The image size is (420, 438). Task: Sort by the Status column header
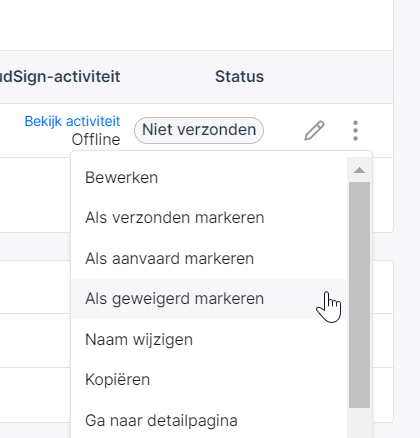point(239,76)
